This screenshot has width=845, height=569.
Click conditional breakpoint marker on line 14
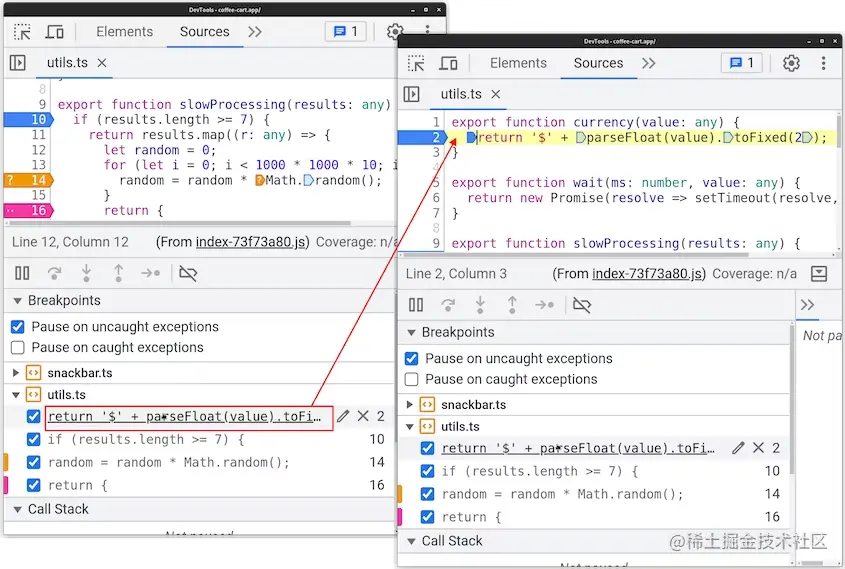[29, 180]
